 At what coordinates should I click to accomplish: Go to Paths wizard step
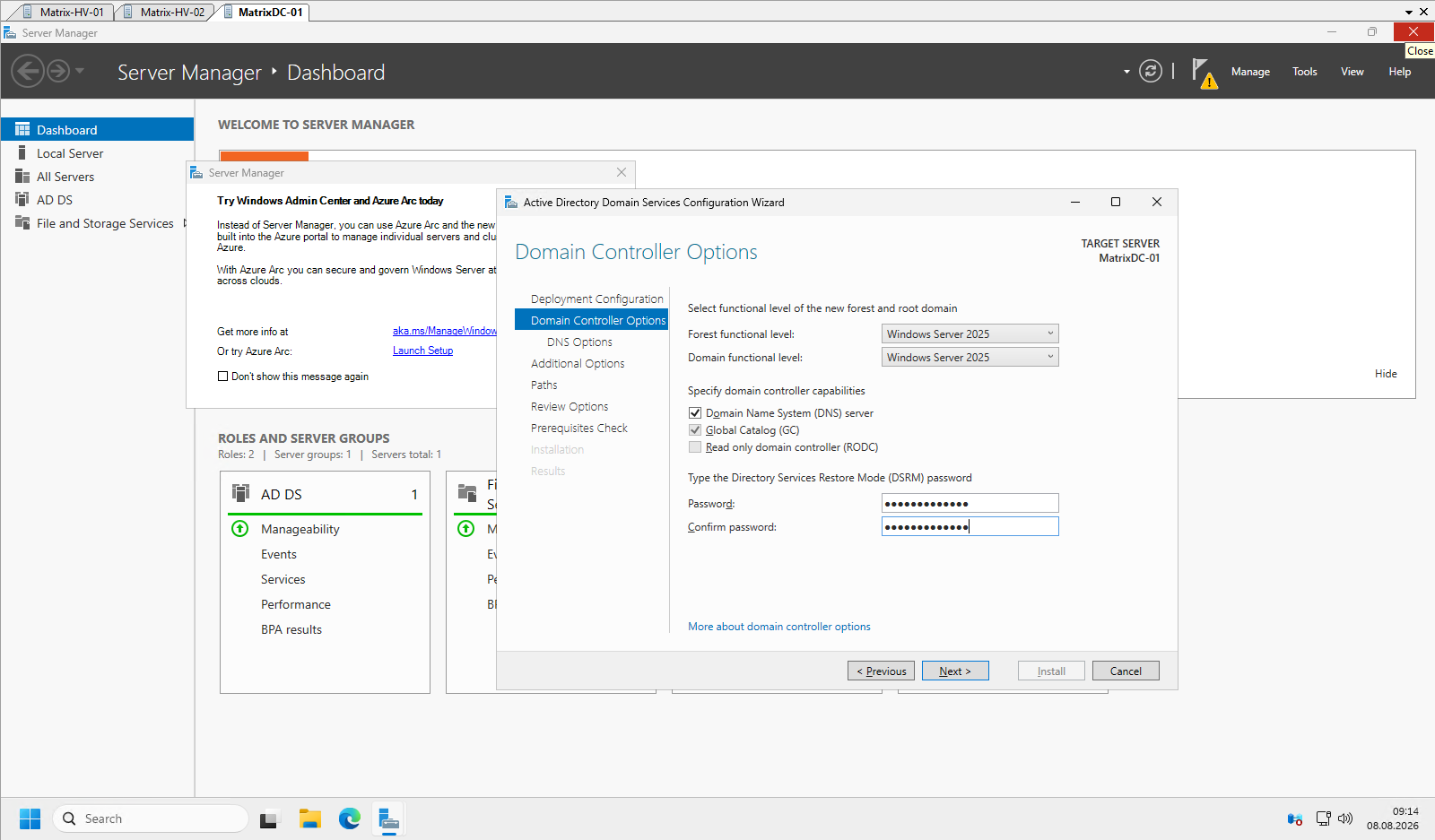pos(544,385)
